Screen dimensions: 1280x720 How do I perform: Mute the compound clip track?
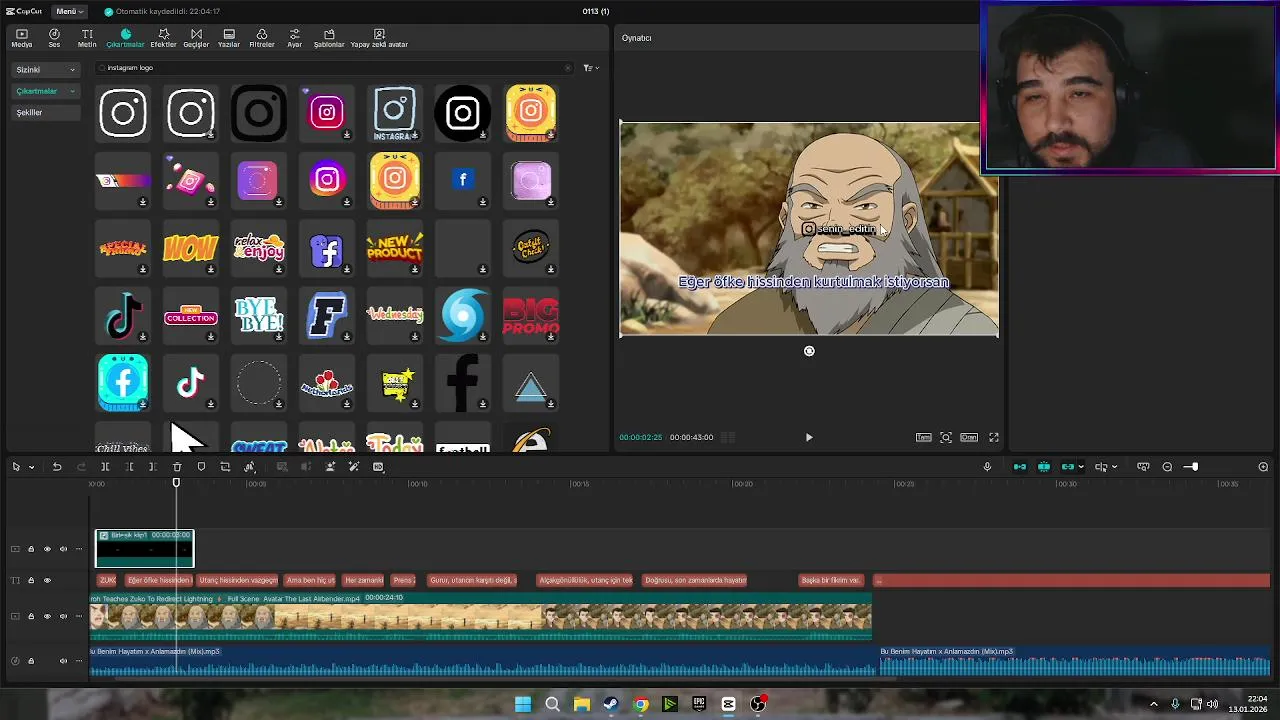[63, 549]
